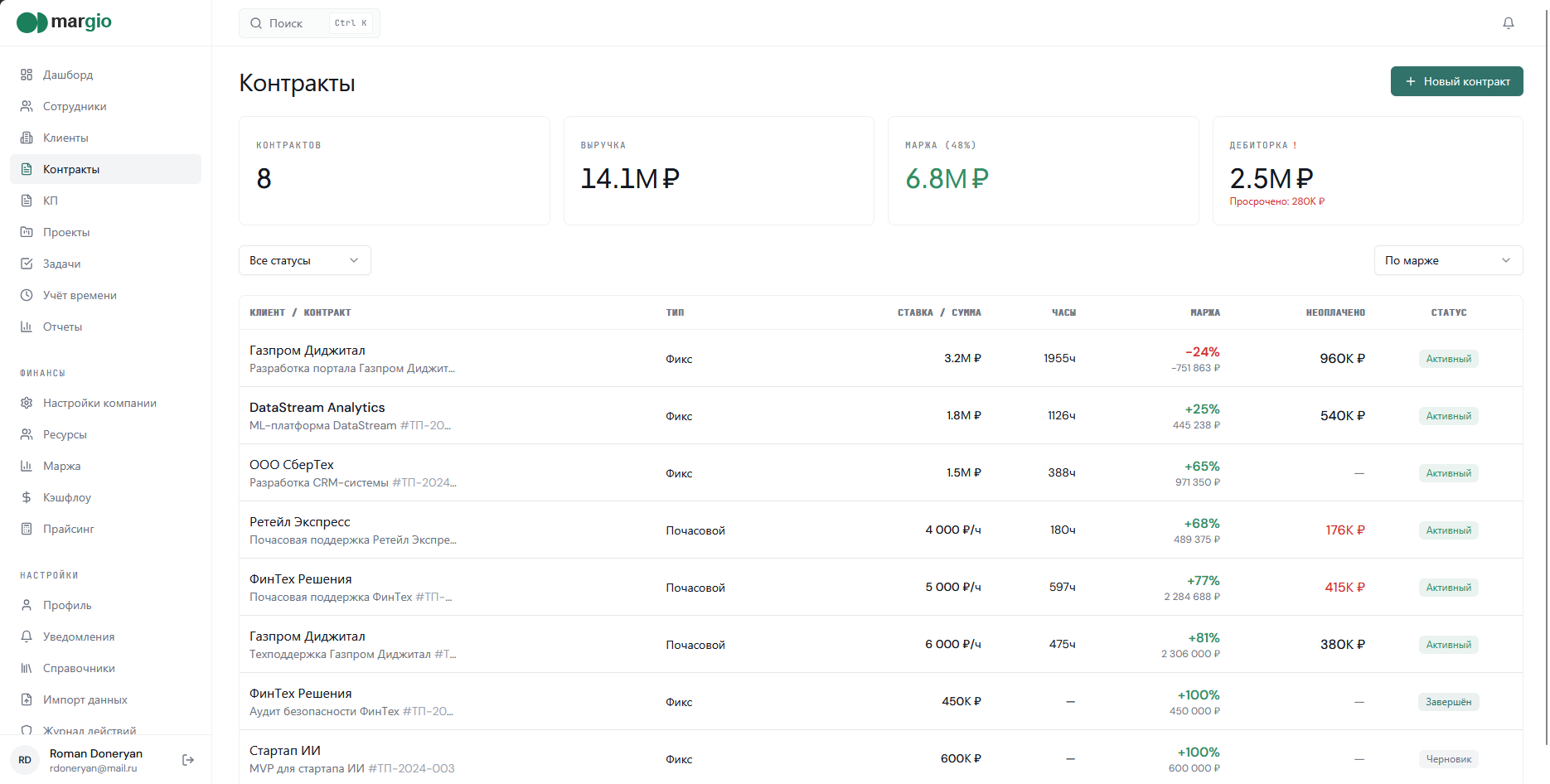Focus the Поиск search field
This screenshot has height=784, width=1550.
(309, 23)
